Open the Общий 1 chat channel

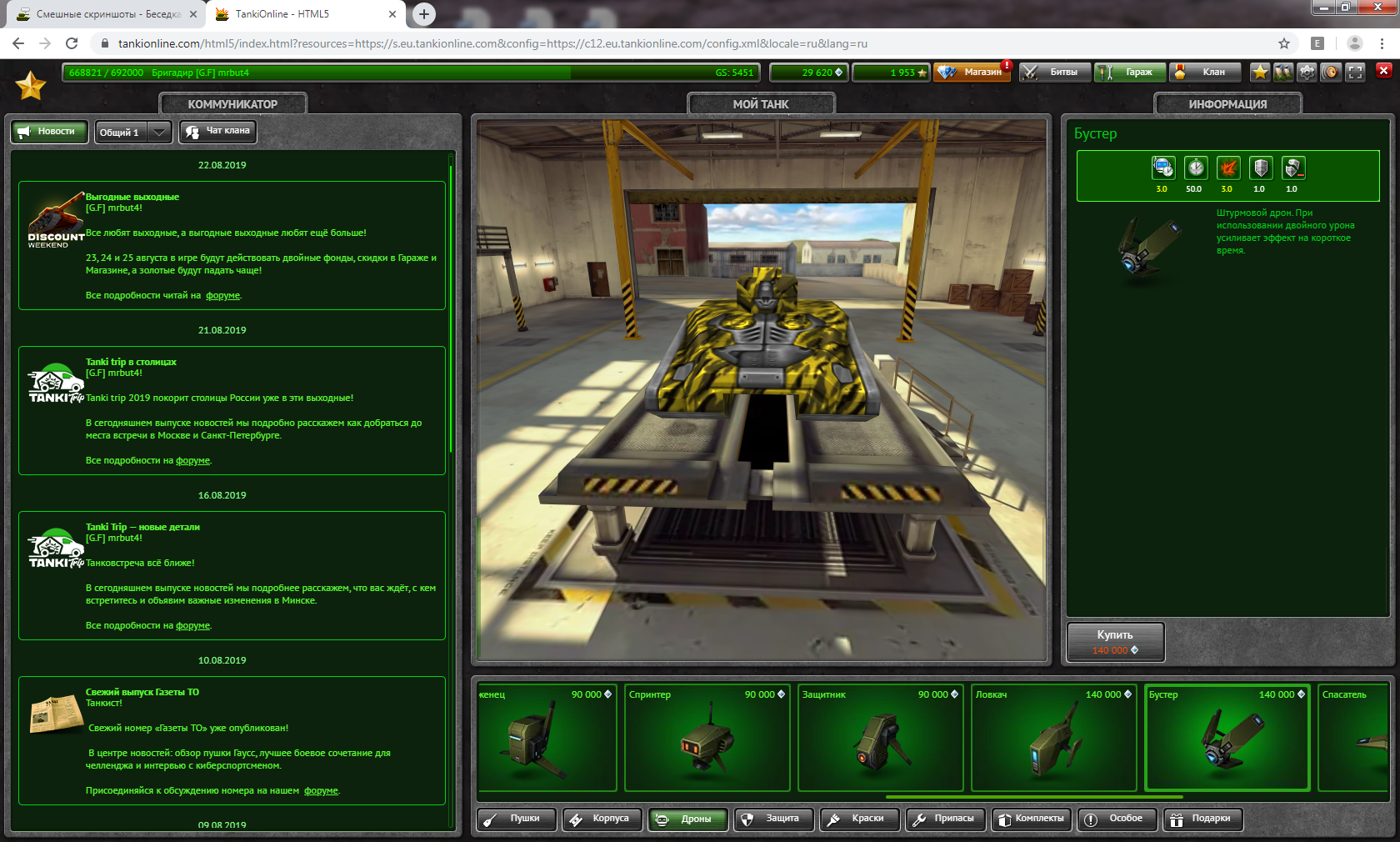pyautogui.click(x=120, y=133)
